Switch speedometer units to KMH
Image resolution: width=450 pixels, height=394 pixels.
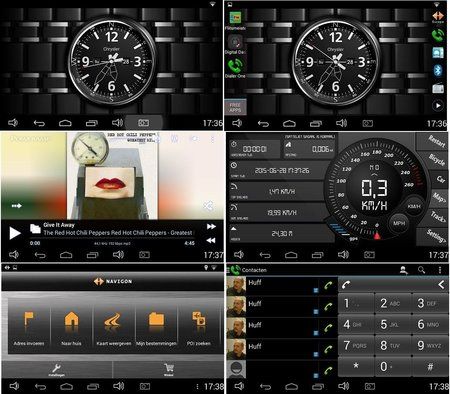414,206
